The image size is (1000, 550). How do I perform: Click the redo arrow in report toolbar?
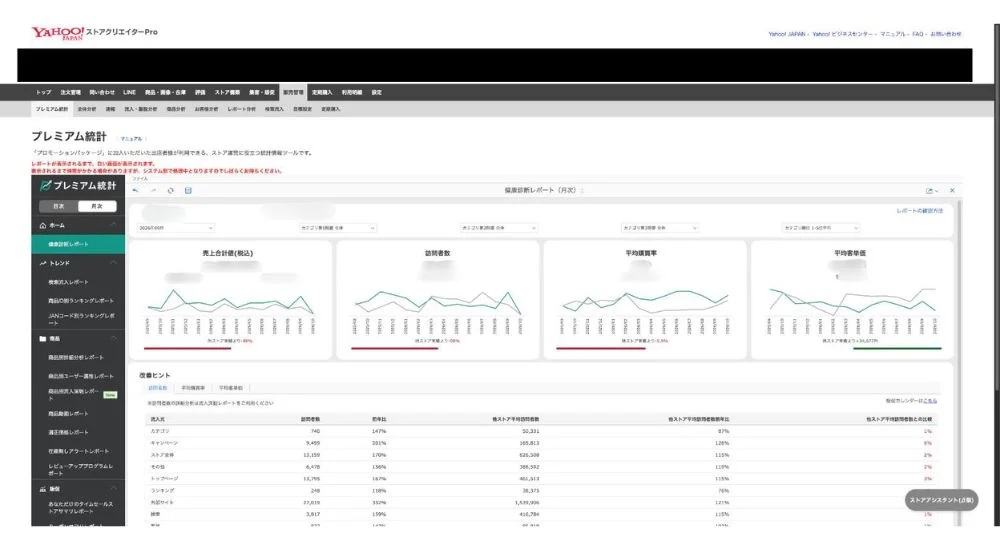153,190
